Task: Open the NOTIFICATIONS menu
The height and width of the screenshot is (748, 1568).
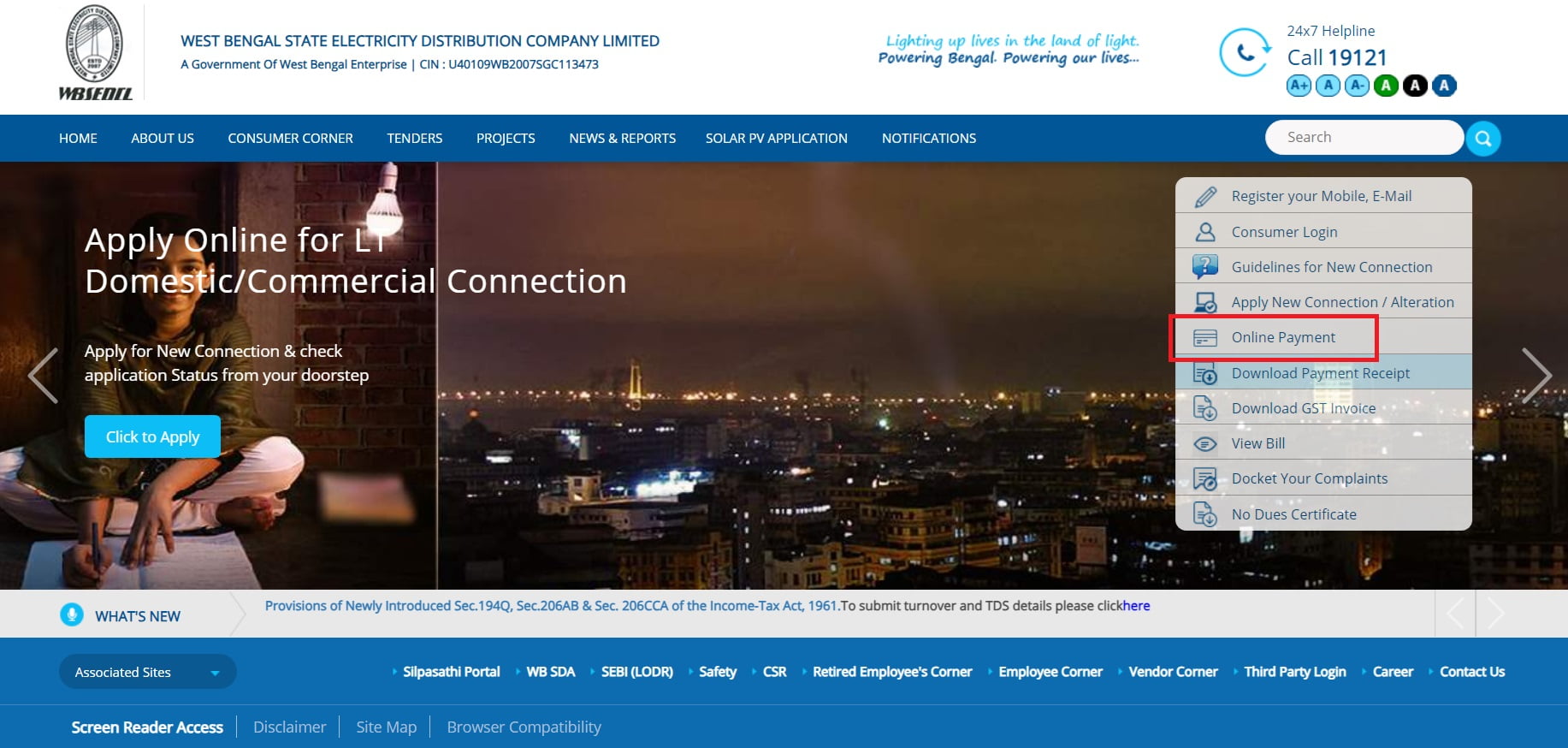Action: coord(929,139)
